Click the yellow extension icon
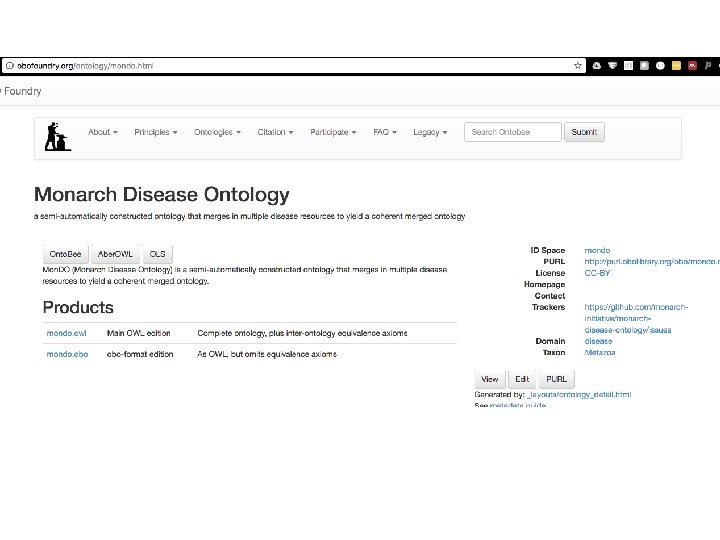 point(676,66)
